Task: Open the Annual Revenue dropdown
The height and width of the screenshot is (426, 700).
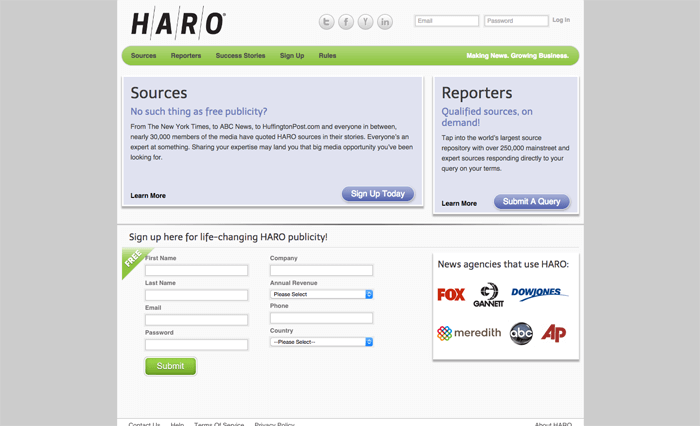Action: coord(321,294)
